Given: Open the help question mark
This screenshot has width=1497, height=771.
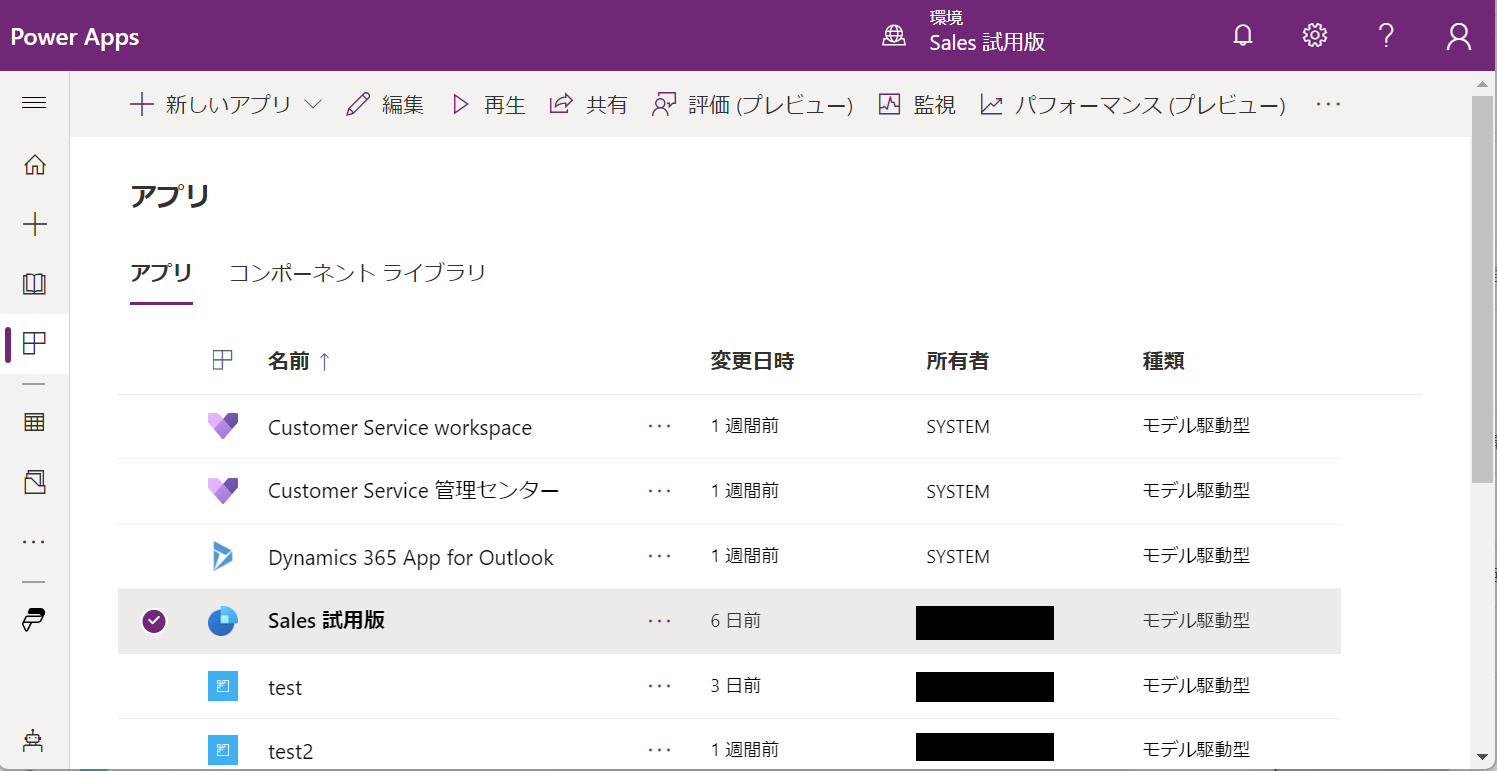Looking at the screenshot, I should point(1386,36).
